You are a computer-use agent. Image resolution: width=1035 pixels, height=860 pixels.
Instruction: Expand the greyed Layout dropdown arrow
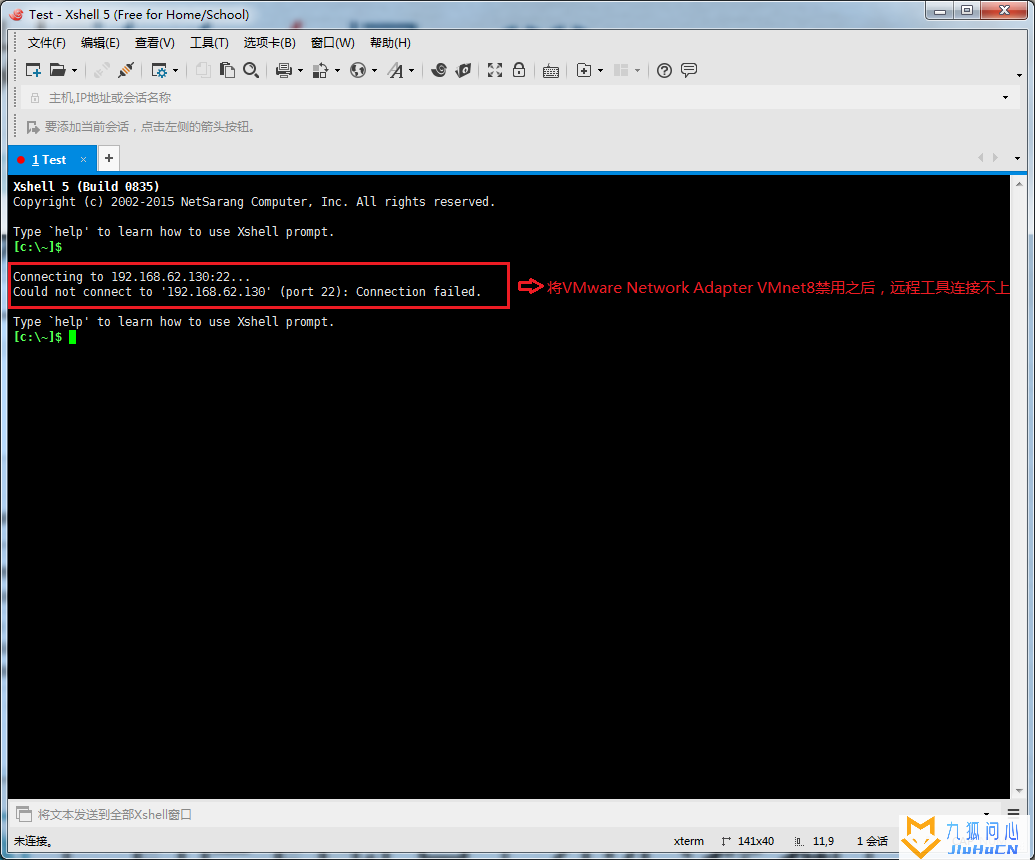[x=637, y=71]
